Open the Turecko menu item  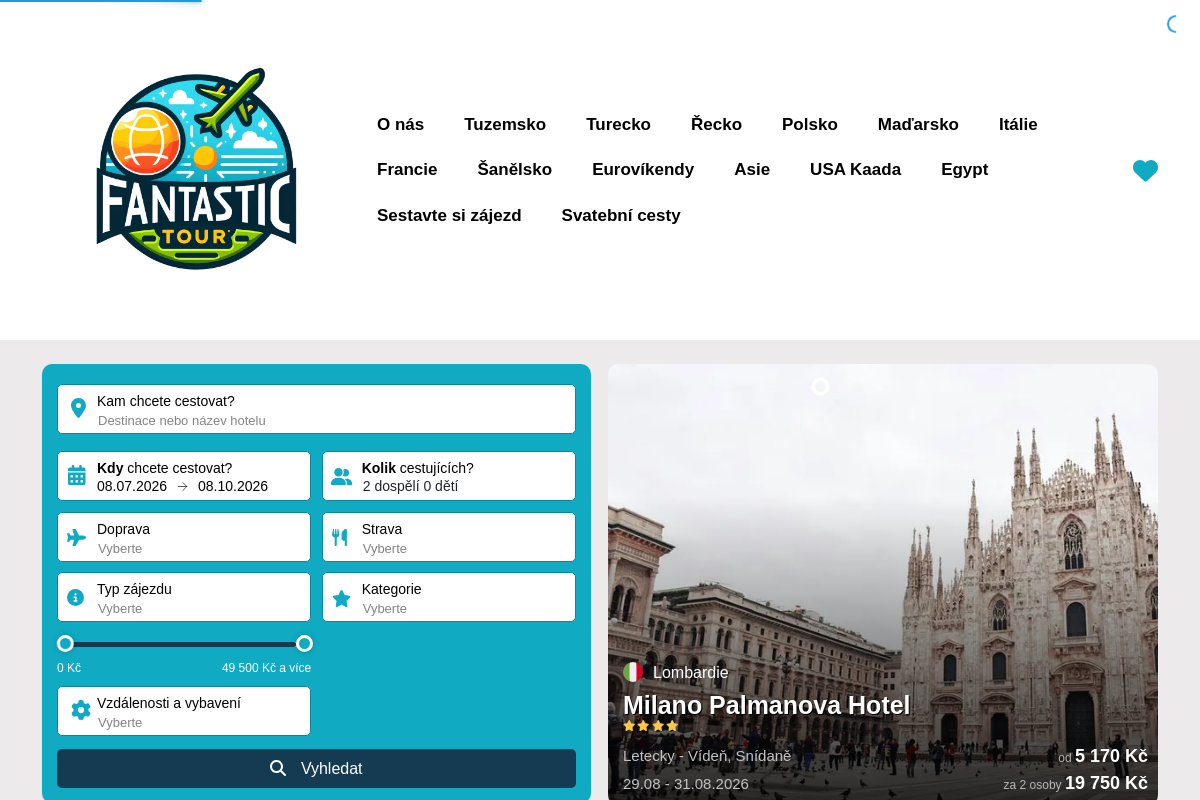[x=618, y=124]
